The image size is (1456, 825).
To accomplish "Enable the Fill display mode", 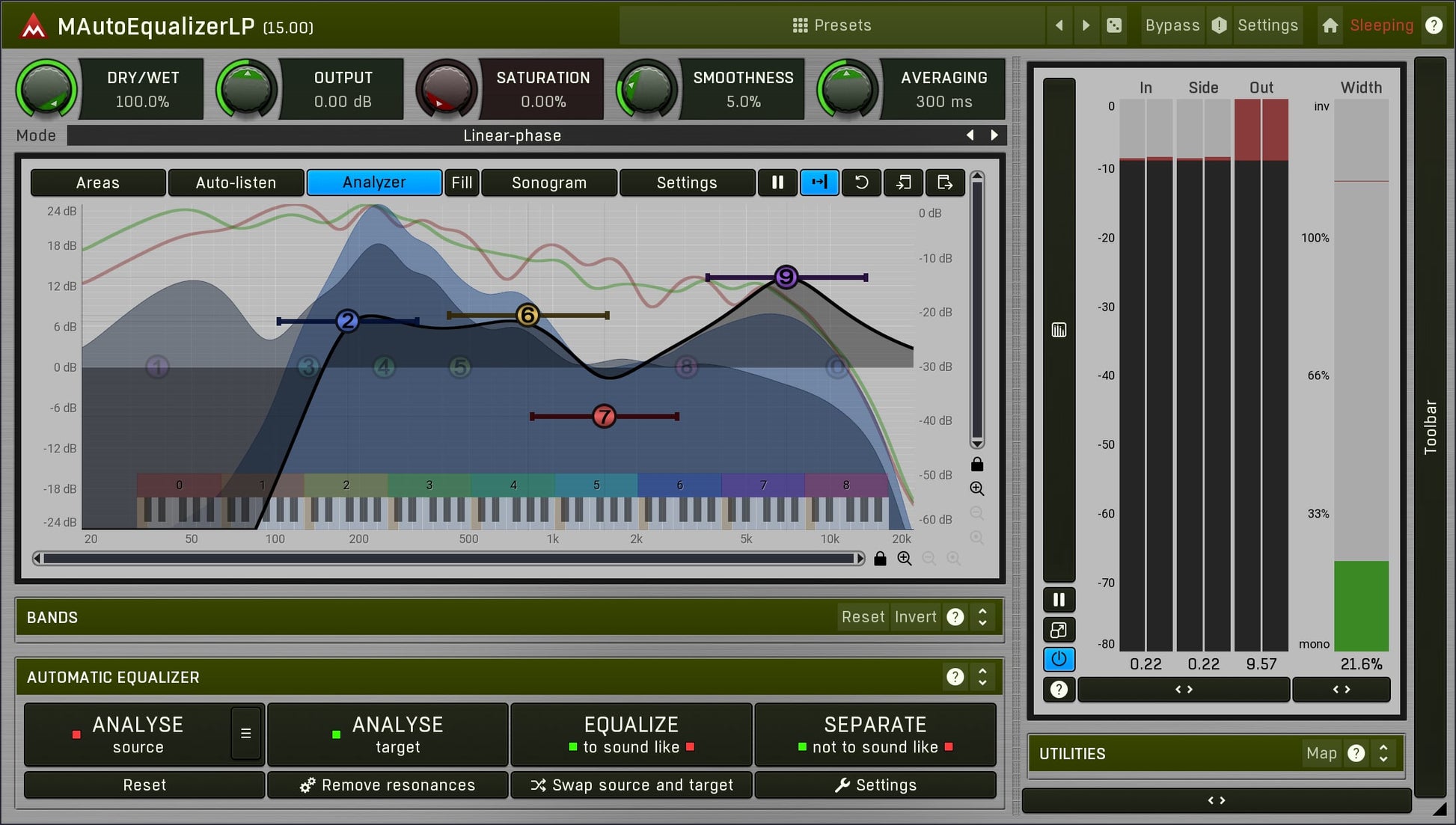I will click(x=462, y=183).
